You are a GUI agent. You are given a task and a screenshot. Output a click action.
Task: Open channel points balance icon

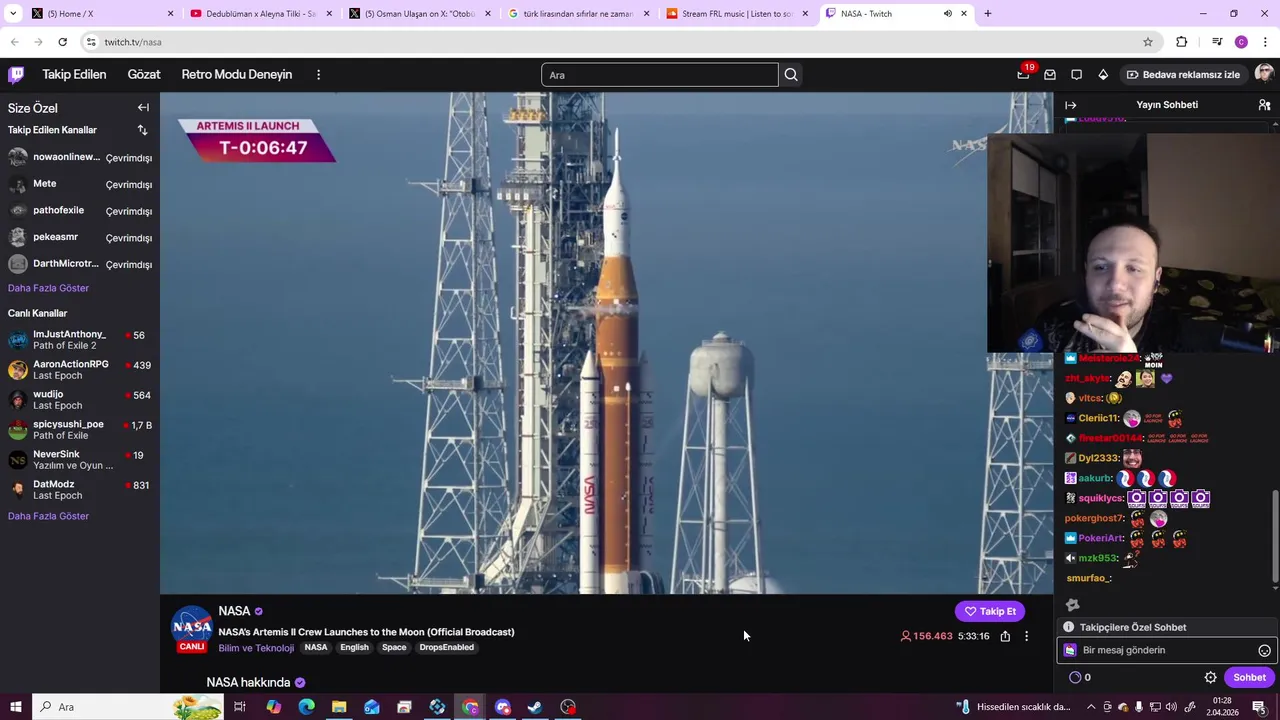tap(1075, 677)
